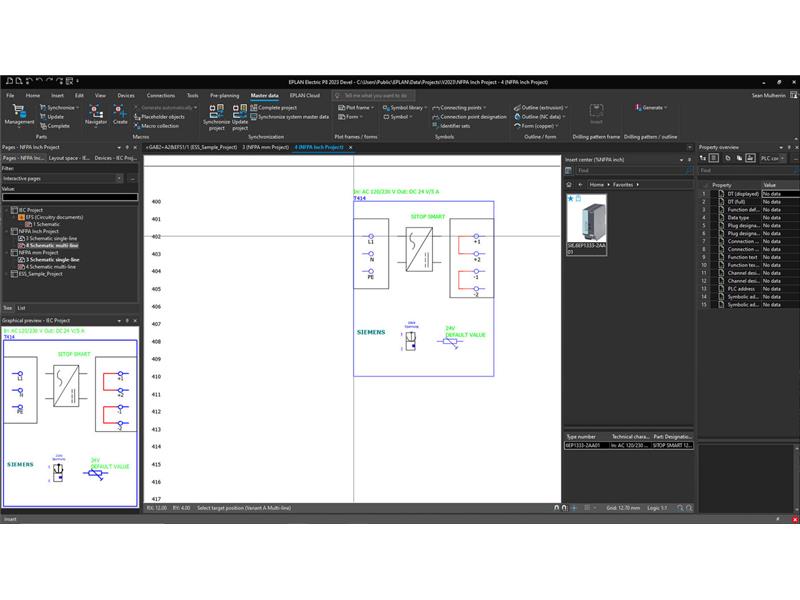Click Favorites in the Insert center breadcrumb
Viewport: 800px width, 600px height.
pyautogui.click(x=622, y=184)
